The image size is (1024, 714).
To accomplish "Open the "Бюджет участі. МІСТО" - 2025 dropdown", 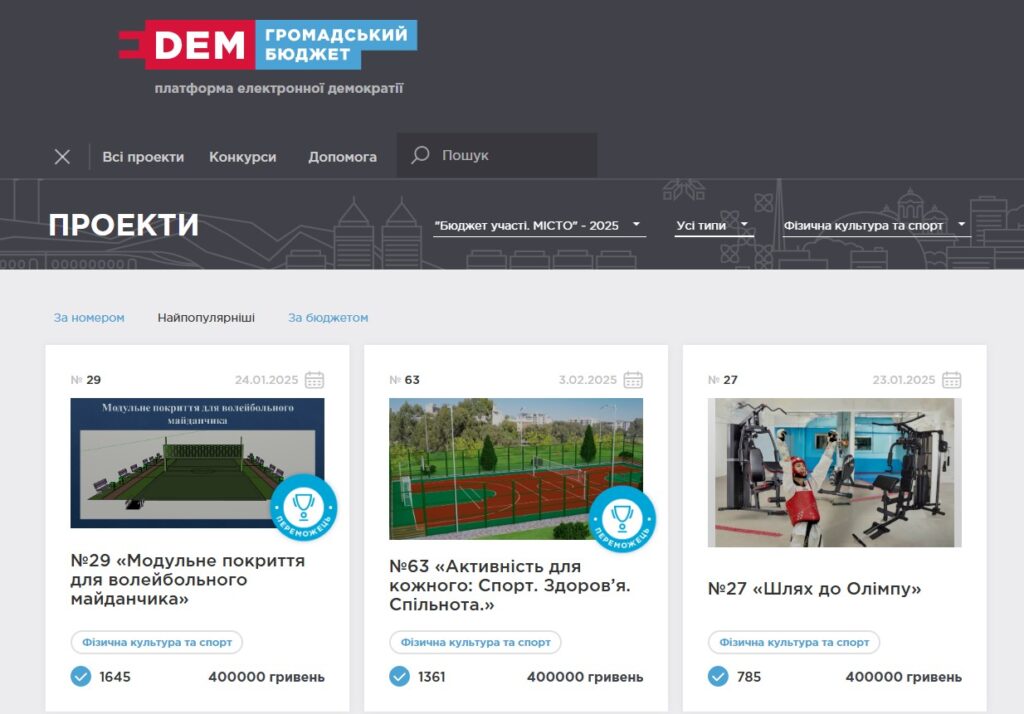I will coord(538,226).
